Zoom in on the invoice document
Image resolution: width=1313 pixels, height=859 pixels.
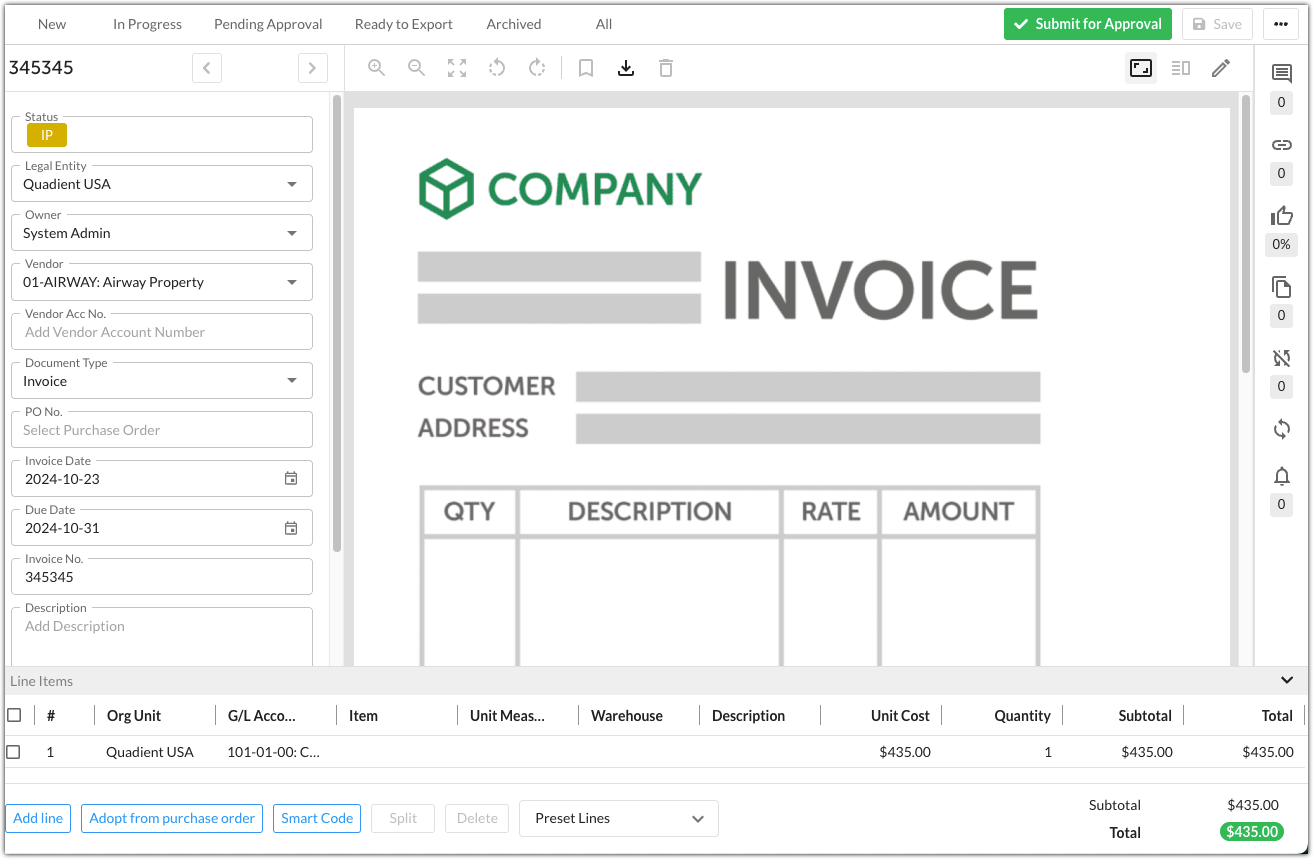(x=376, y=68)
